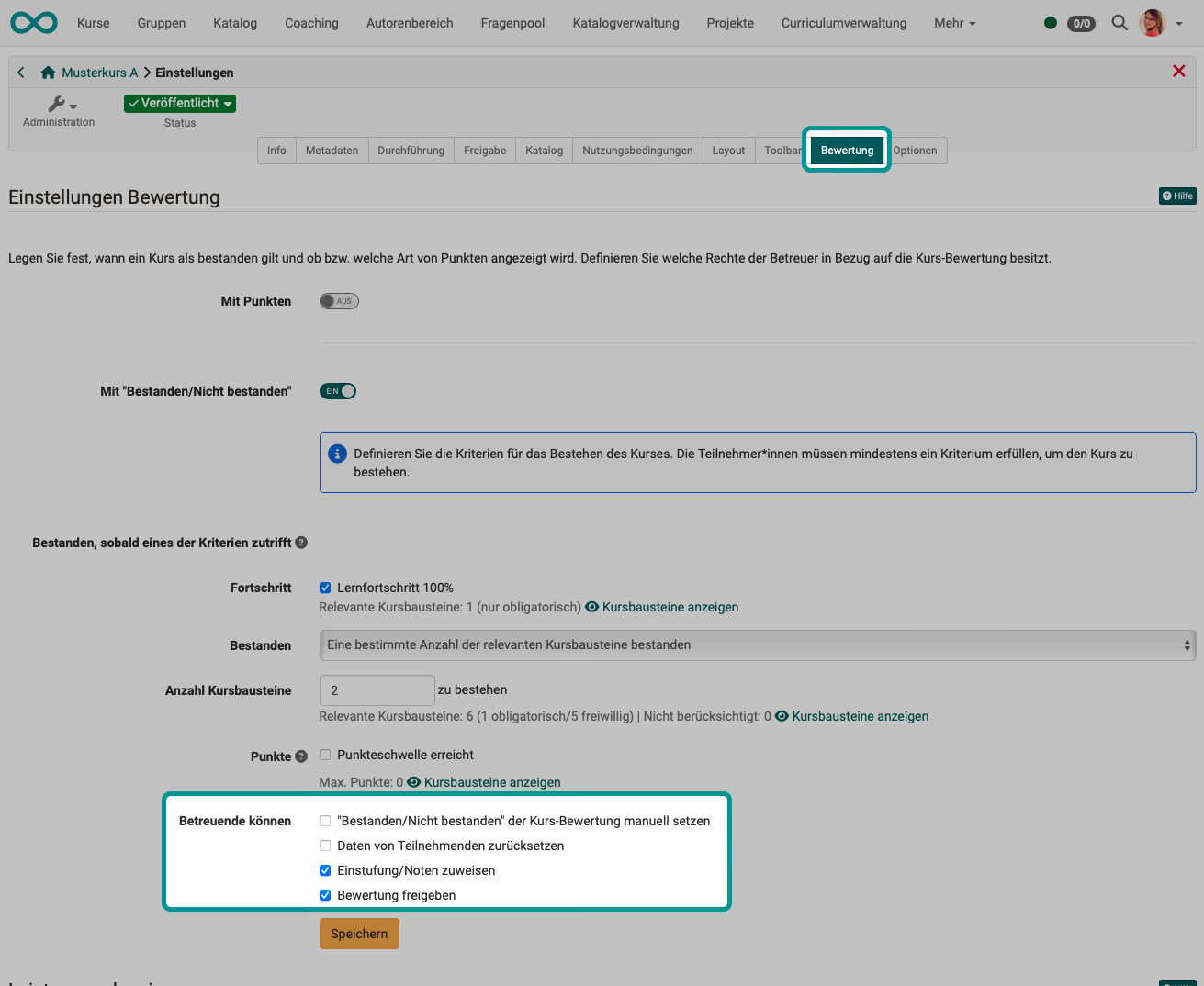Check Punkteschwelle erreicht
1204x986 pixels.
(325, 755)
